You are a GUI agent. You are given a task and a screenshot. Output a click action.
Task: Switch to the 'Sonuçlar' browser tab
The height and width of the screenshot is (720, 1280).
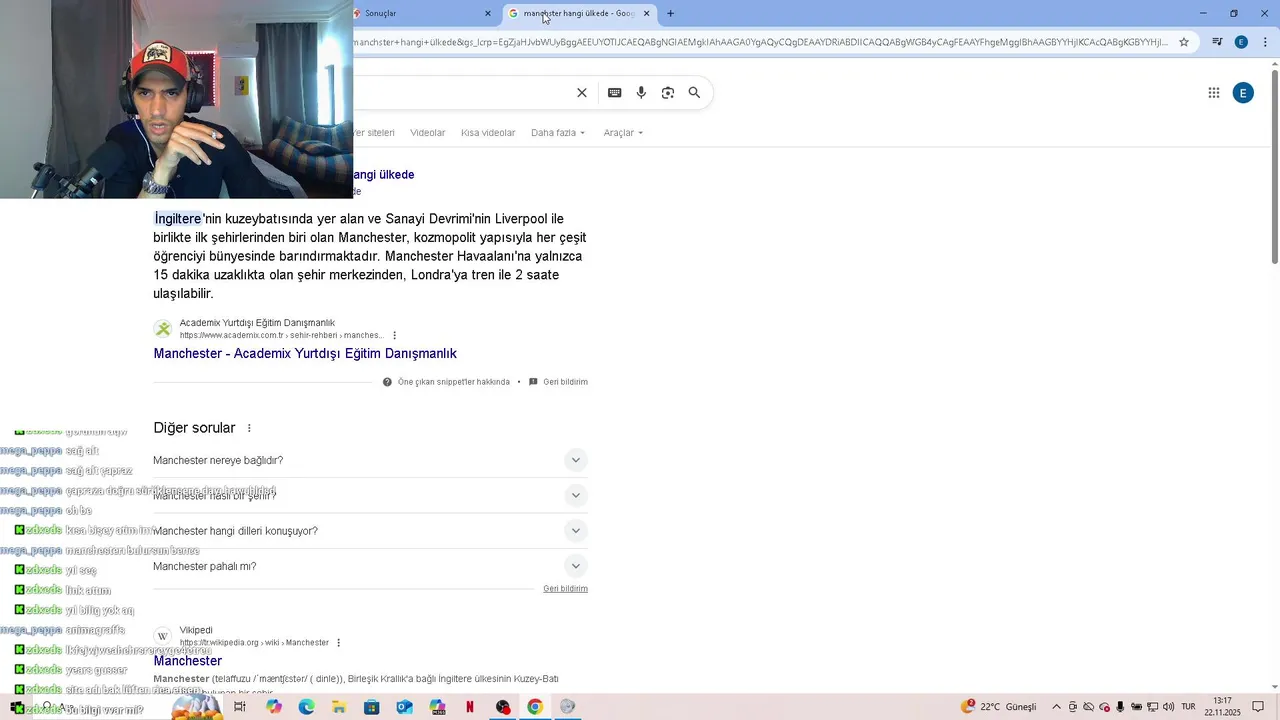pyautogui.click(x=424, y=13)
